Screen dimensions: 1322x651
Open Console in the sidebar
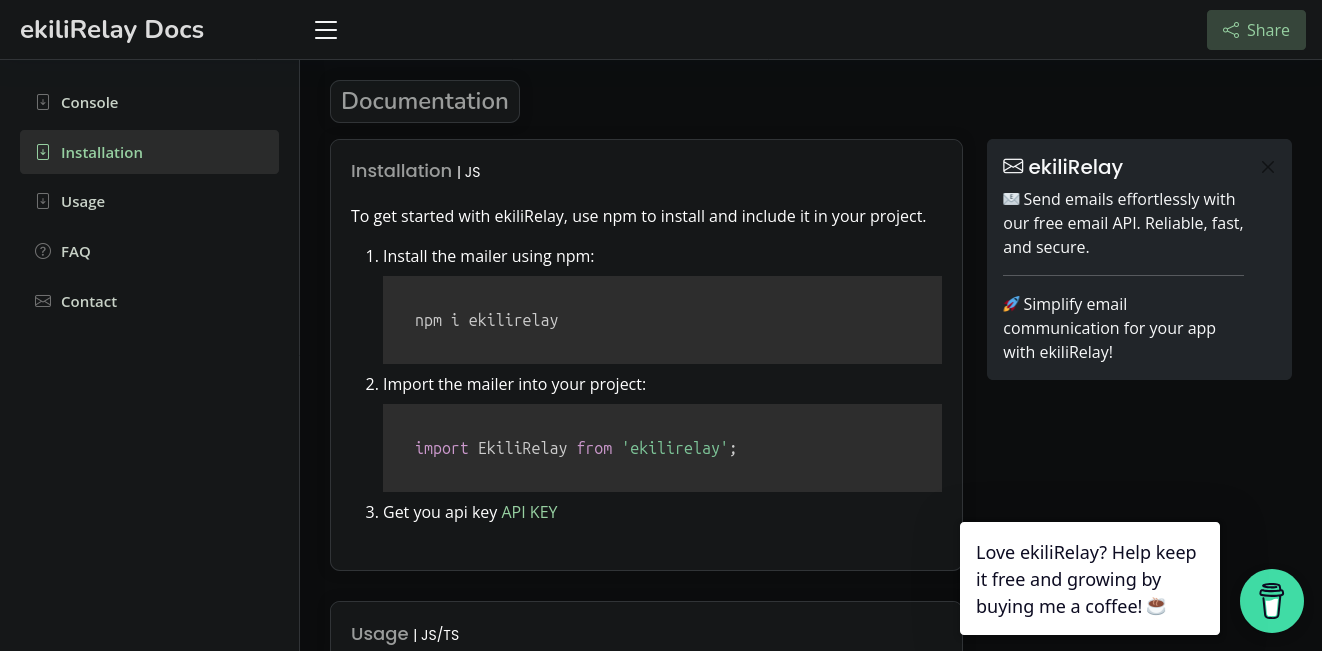89,103
